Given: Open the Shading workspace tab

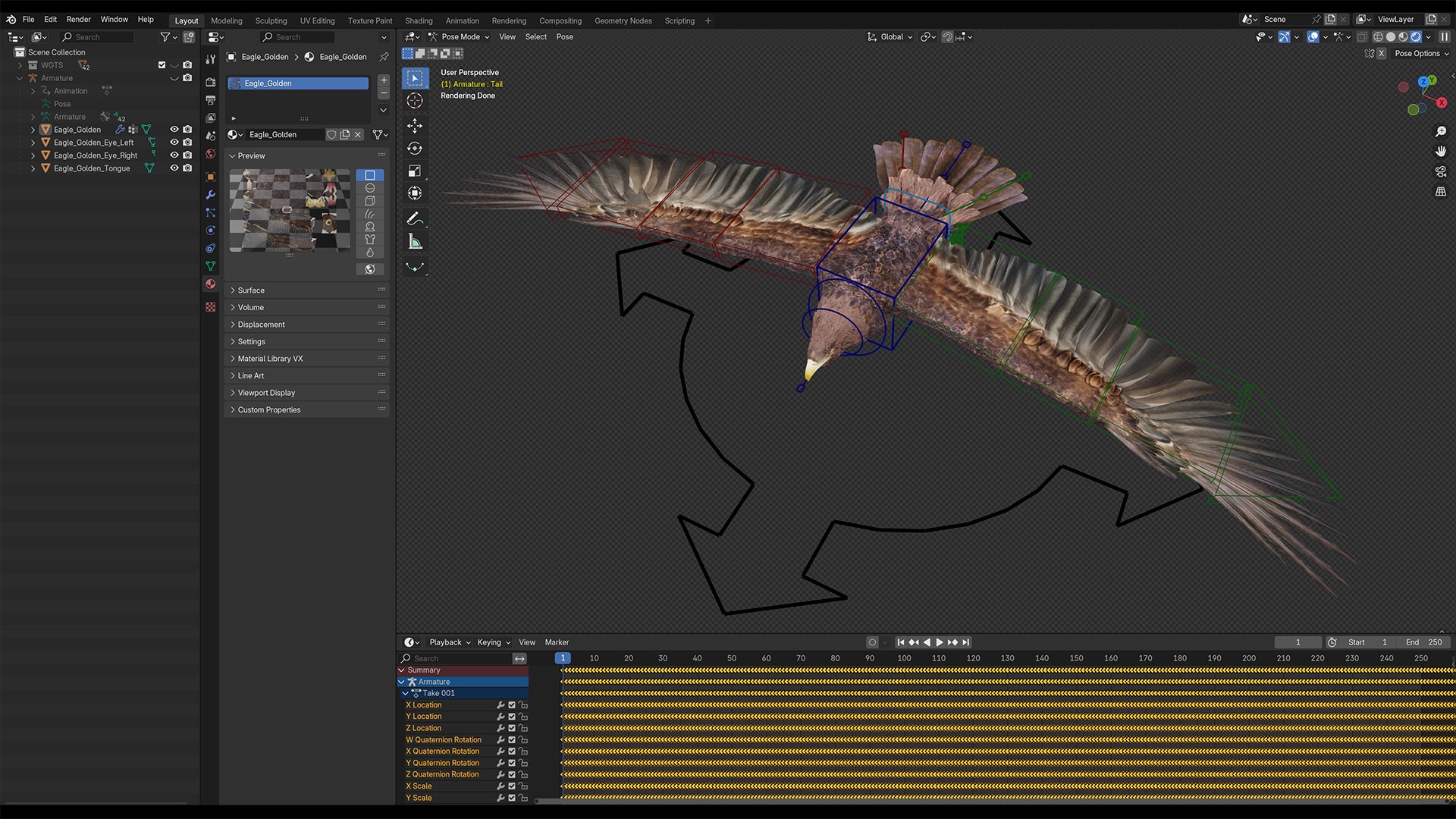Looking at the screenshot, I should [419, 20].
